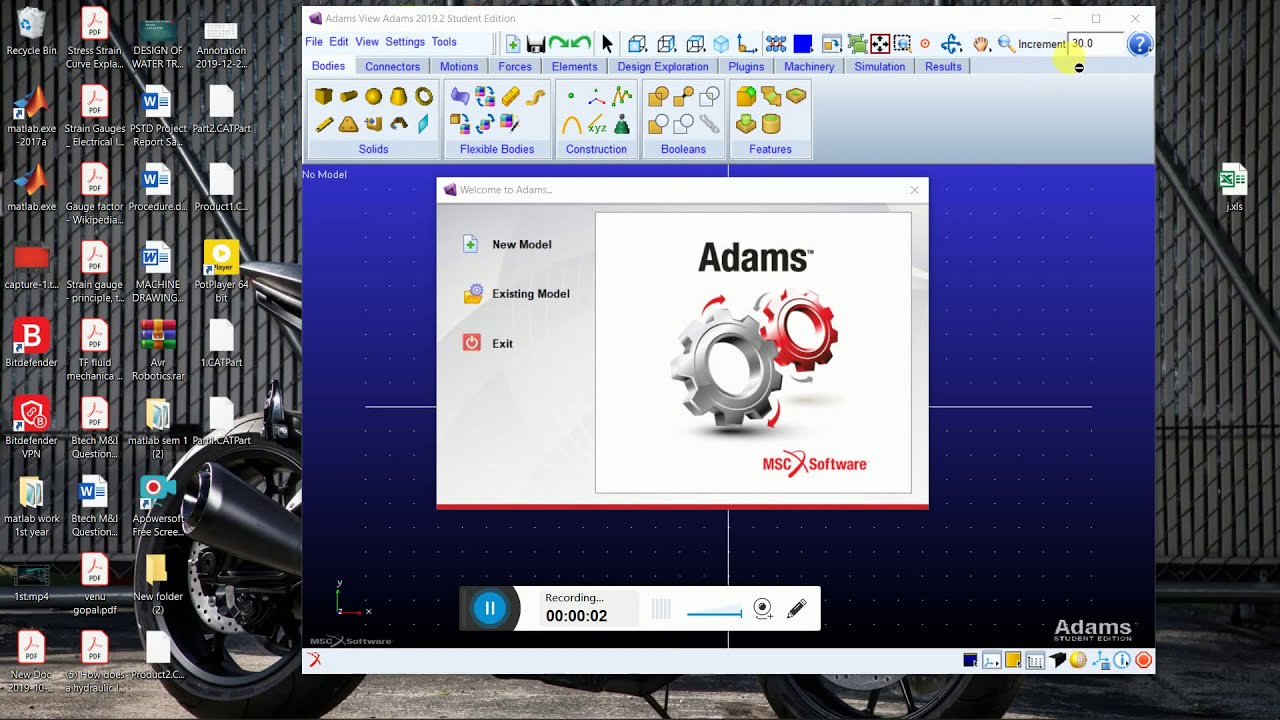Click the rotate view icon
The image size is (1280, 720).
951,44
